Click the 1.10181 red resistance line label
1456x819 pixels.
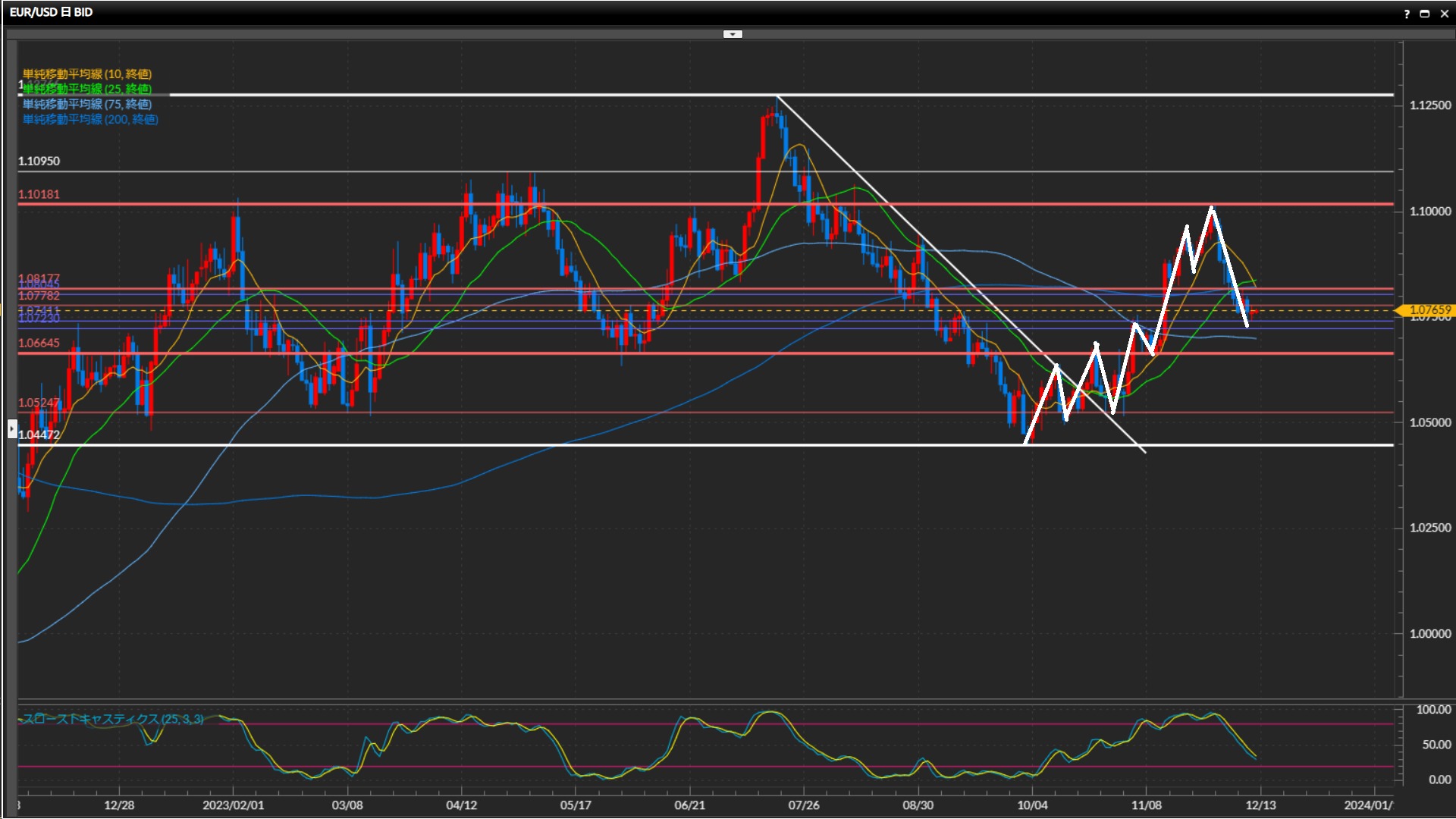(39, 194)
